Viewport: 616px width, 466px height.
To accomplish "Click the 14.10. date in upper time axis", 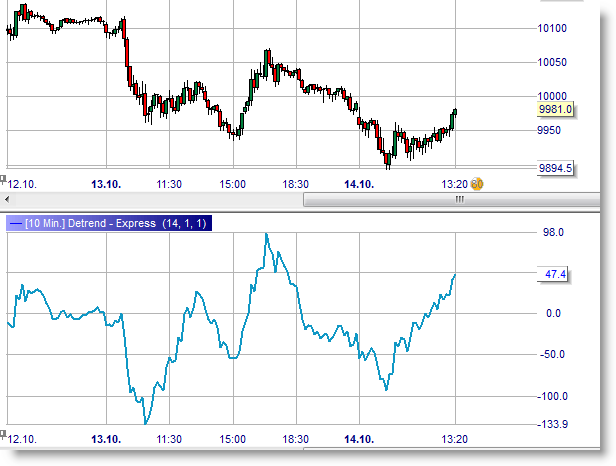I will pos(359,184).
